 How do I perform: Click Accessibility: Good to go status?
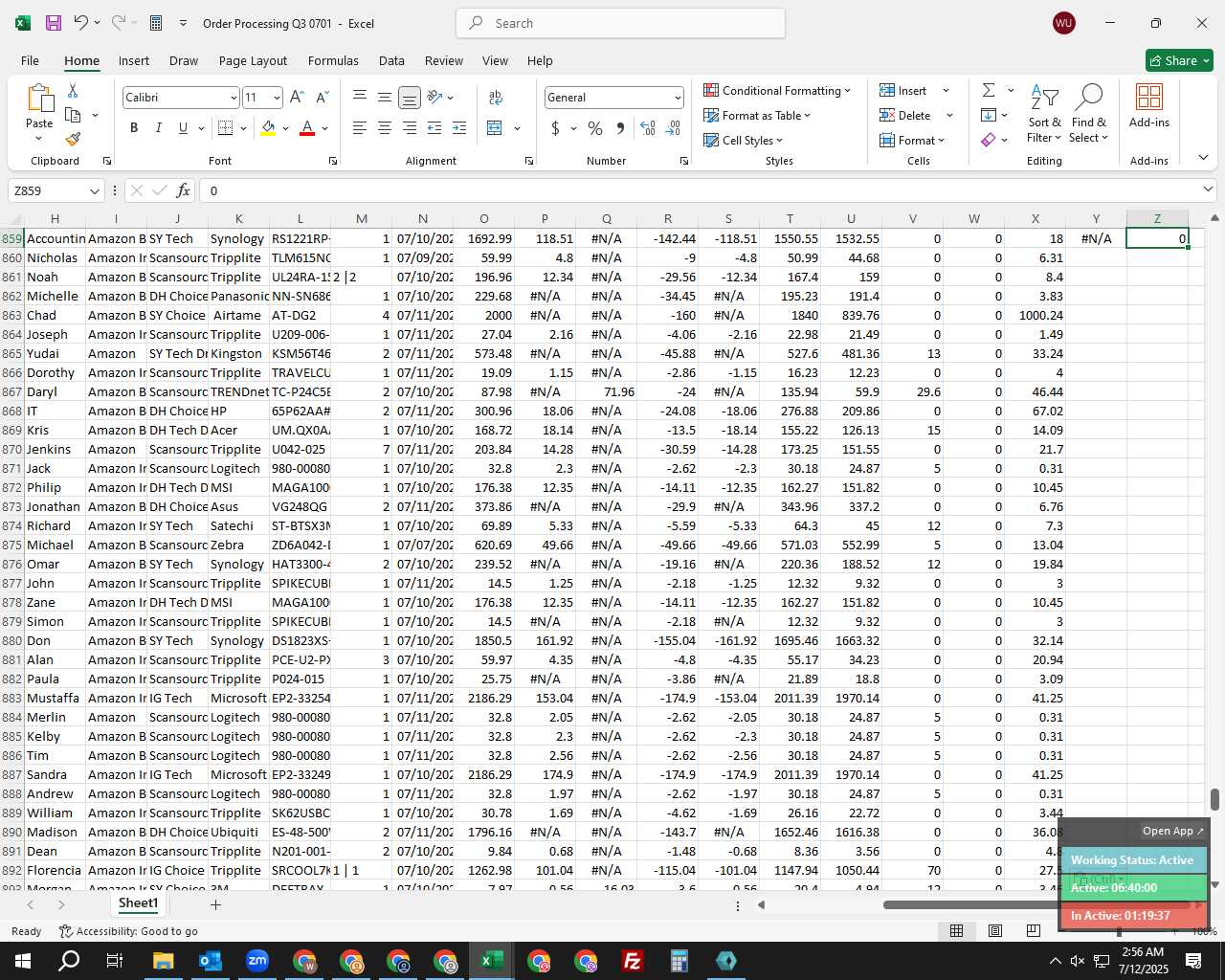(128, 931)
